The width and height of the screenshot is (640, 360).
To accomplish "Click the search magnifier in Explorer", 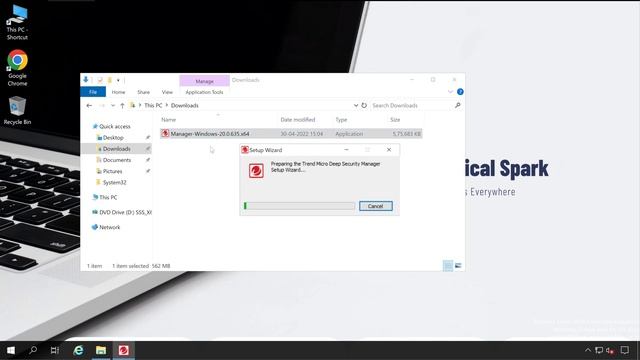I will click(x=458, y=105).
